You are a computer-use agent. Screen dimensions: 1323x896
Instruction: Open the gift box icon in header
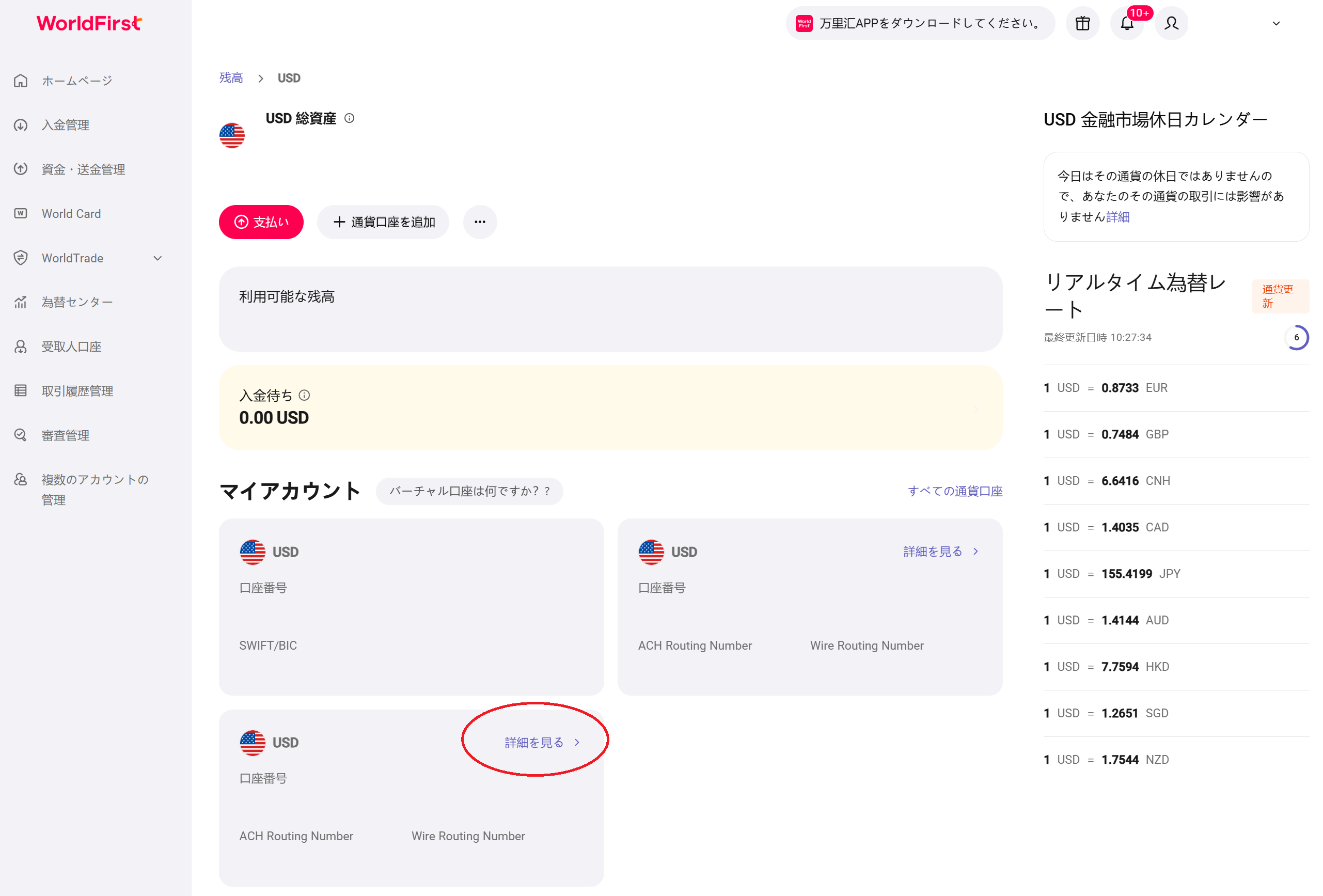click(x=1082, y=23)
